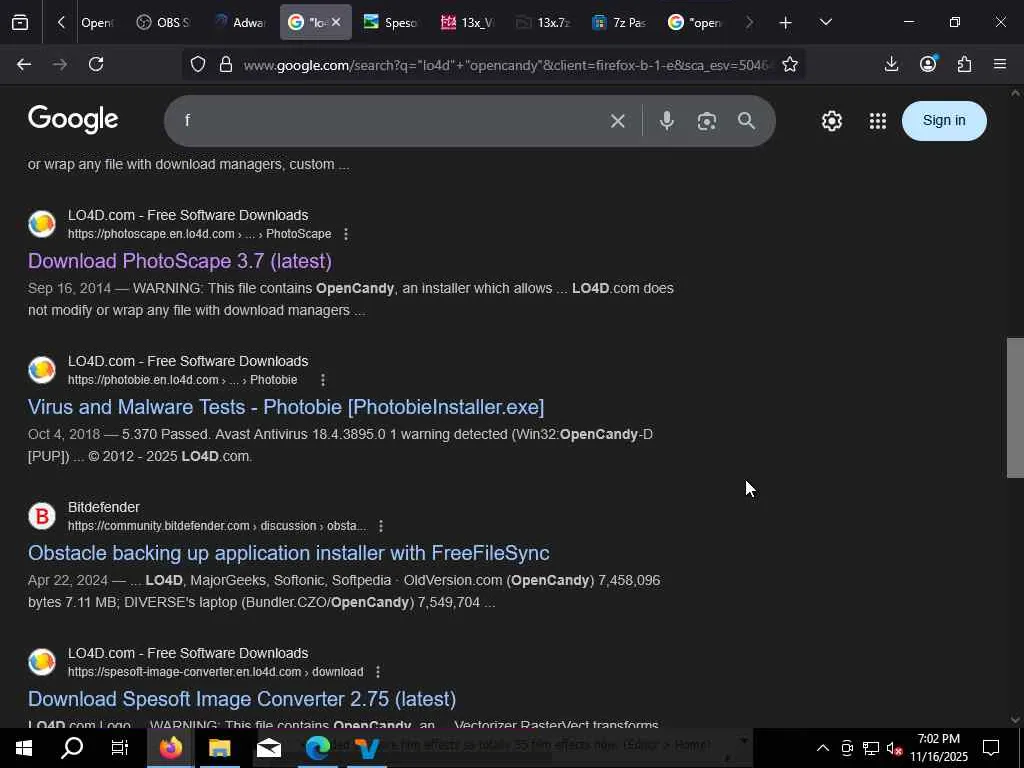Bookmark this page with the star icon
This screenshot has width=1024, height=768.
click(790, 64)
